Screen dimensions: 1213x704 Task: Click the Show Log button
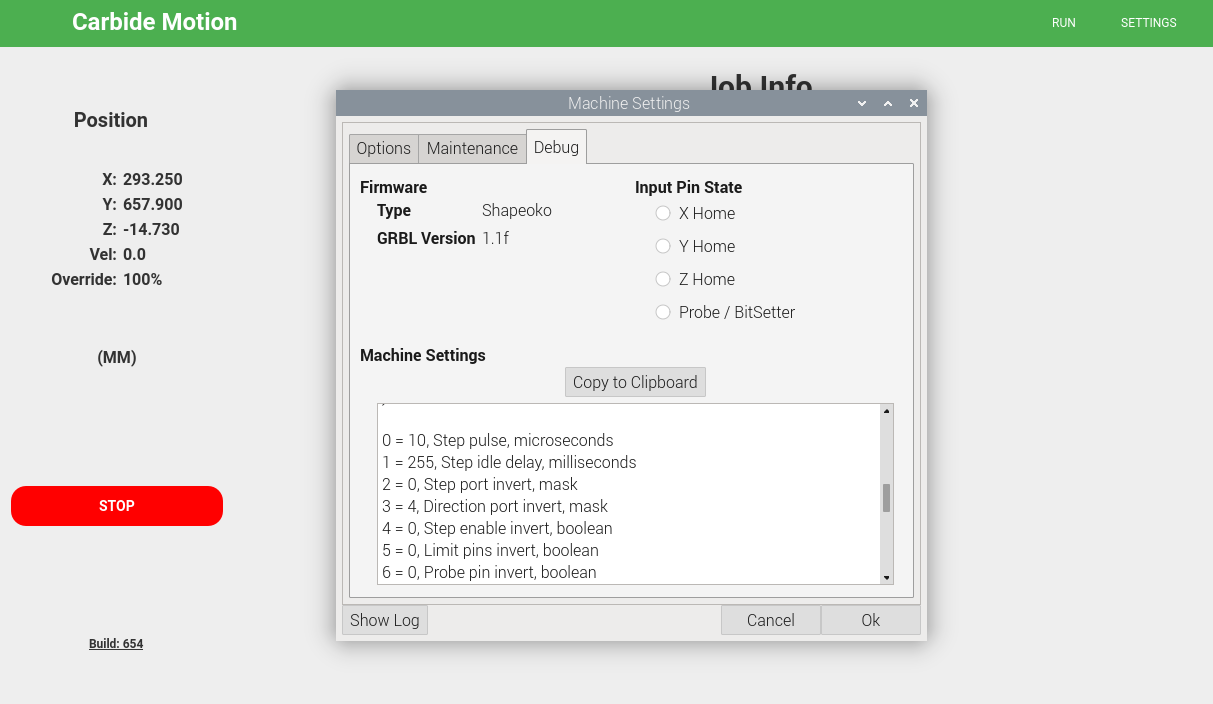385,620
